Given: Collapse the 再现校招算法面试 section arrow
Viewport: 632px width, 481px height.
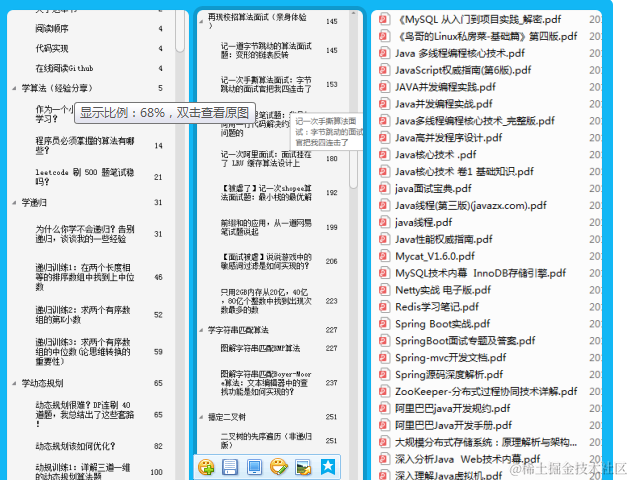Looking at the screenshot, I should 201,21.
